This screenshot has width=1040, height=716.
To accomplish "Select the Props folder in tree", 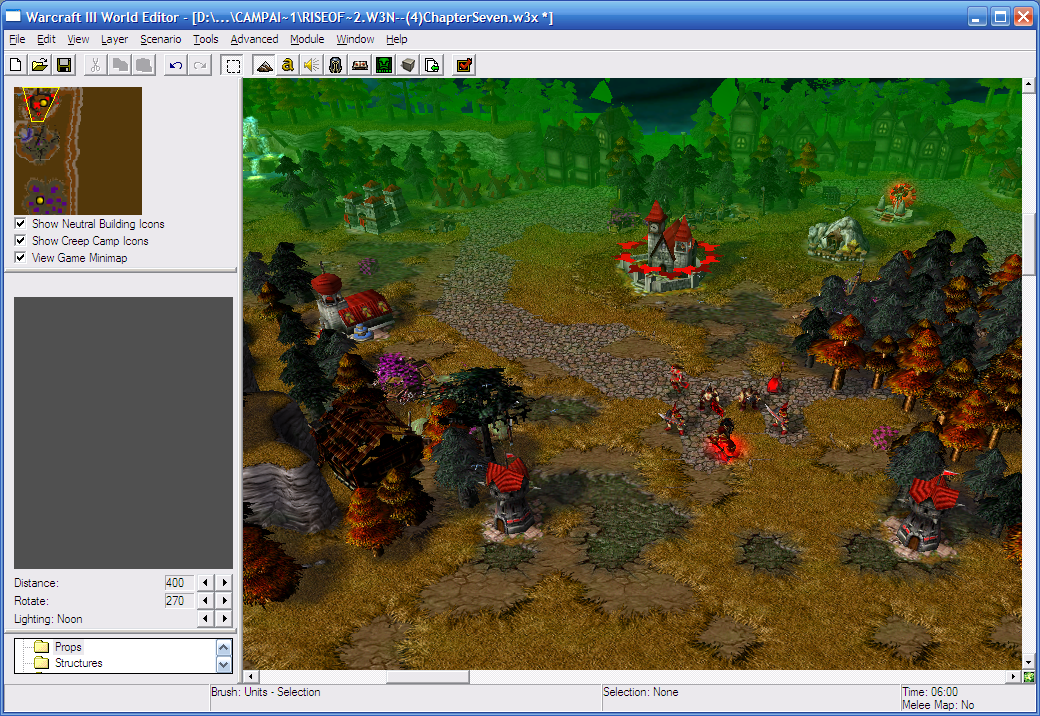I will click(x=68, y=646).
